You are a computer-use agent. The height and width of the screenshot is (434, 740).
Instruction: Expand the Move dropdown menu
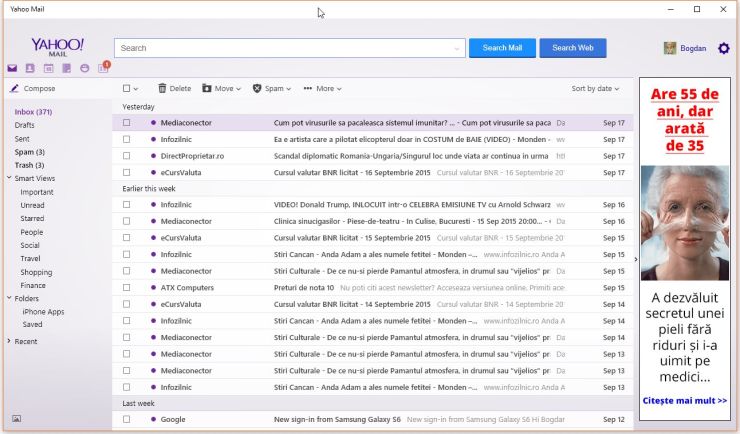[222, 88]
